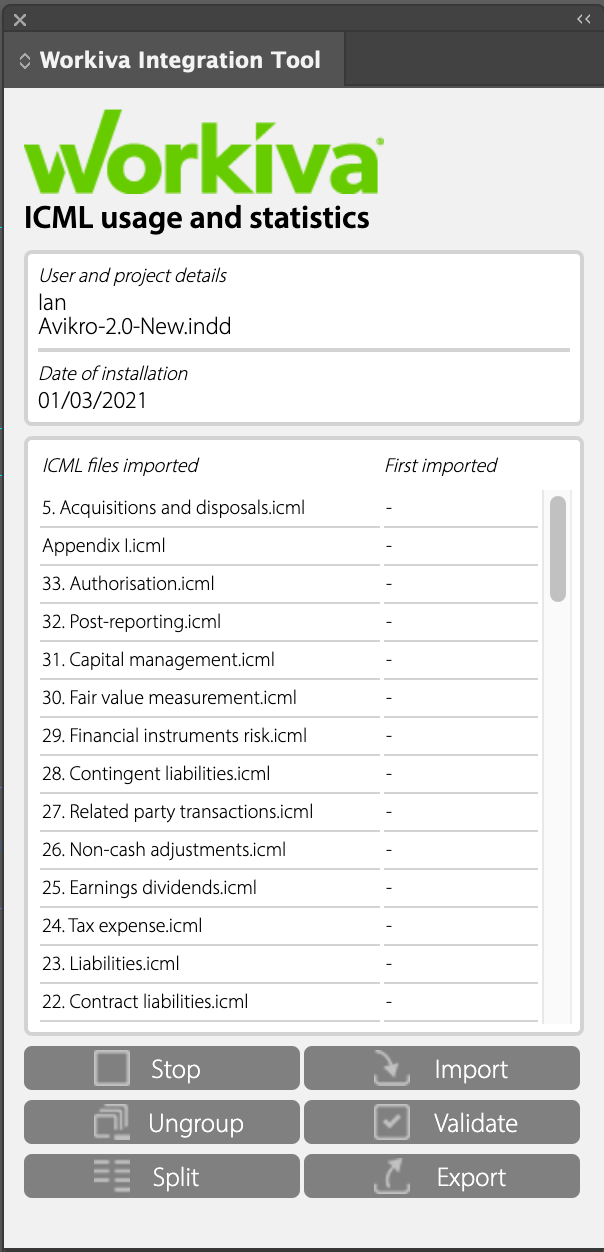Click the First imported column header
This screenshot has height=1252, width=604.
441,465
